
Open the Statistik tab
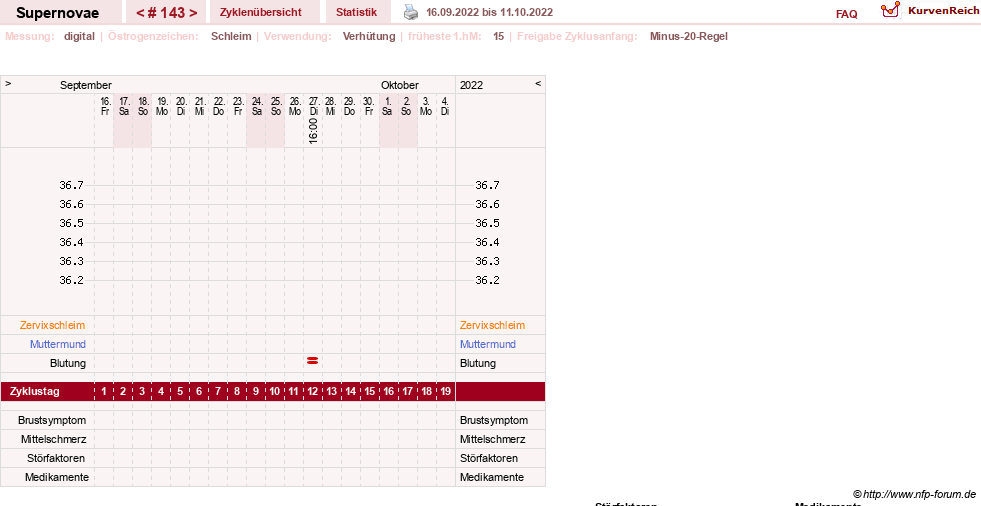tap(357, 12)
